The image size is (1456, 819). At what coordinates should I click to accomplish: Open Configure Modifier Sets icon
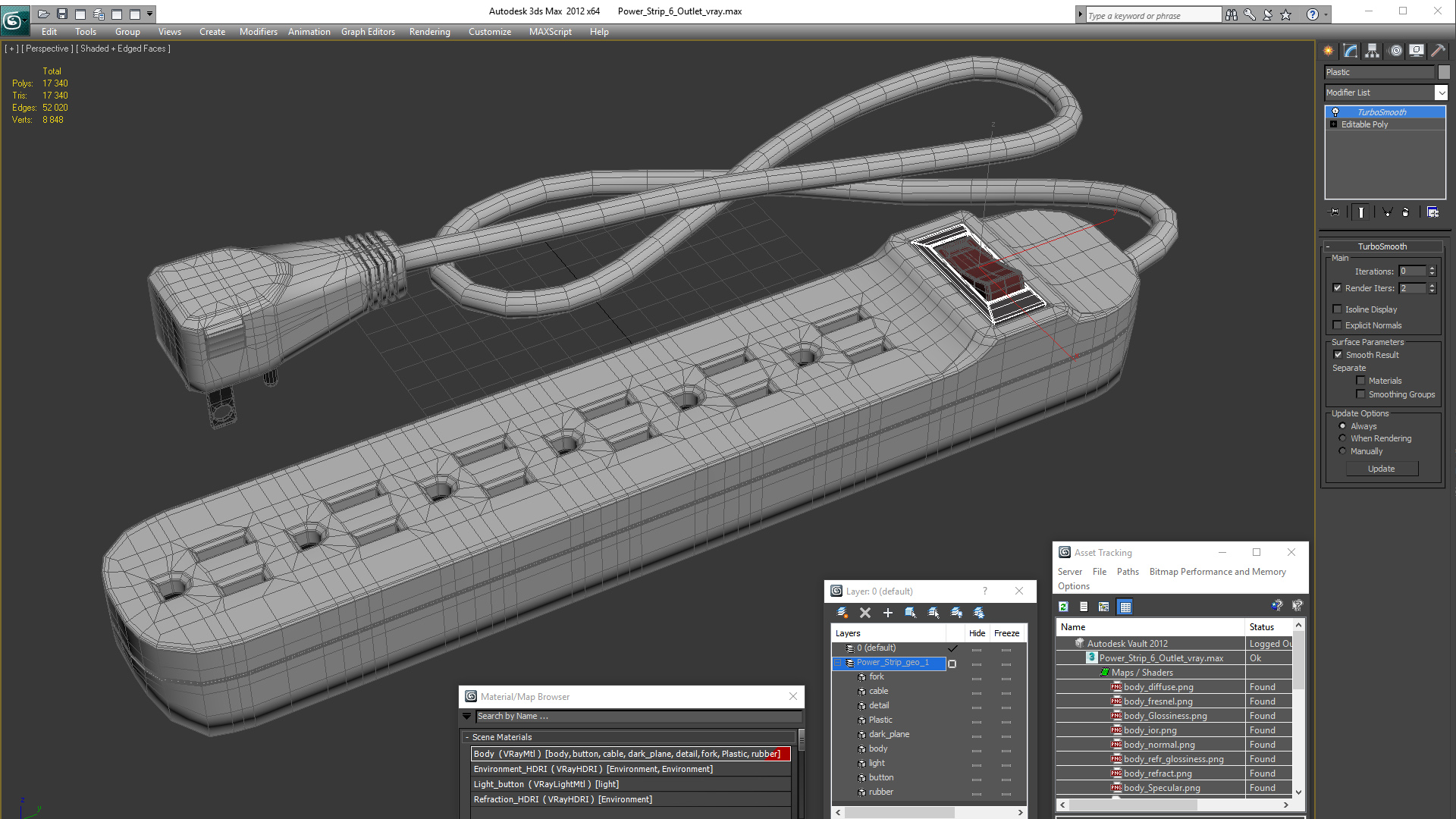(x=1432, y=212)
